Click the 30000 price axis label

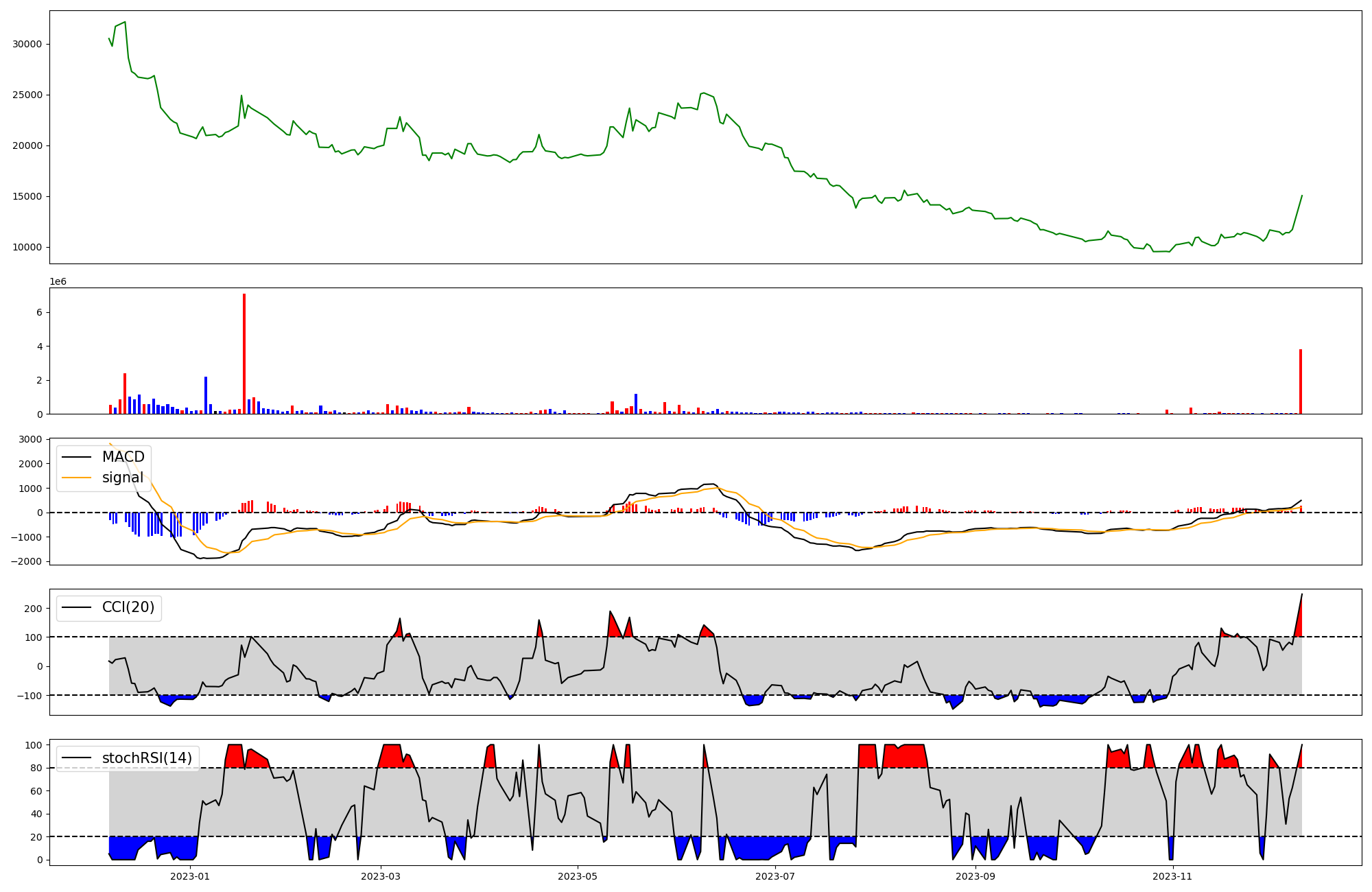(27, 44)
